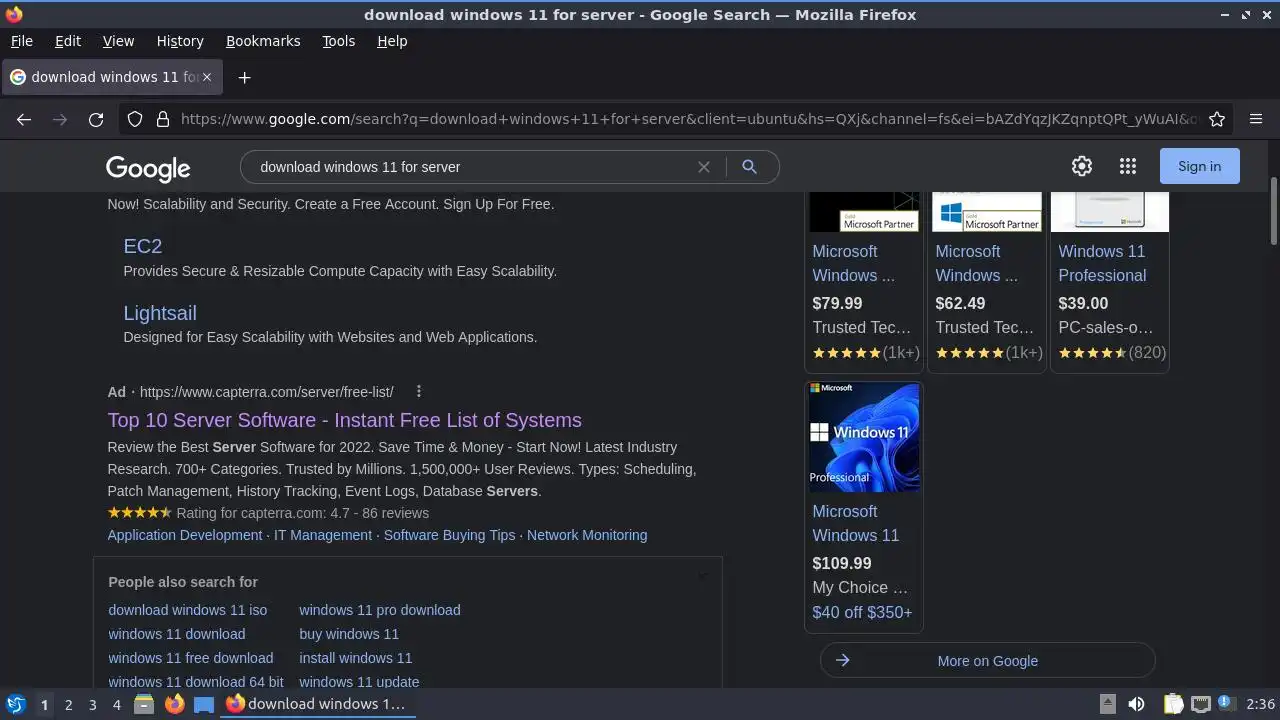Click the page vertical scrollbar
Viewport: 1280px width, 720px height.
tap(1273, 210)
